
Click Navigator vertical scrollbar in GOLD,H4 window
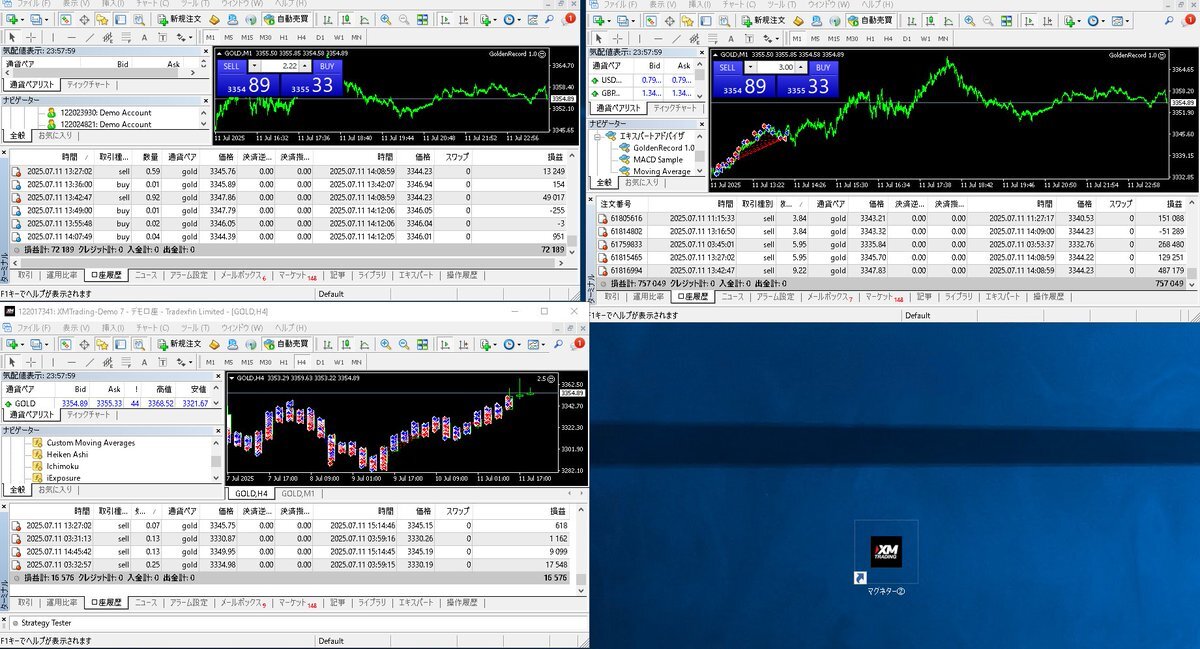tap(216, 460)
